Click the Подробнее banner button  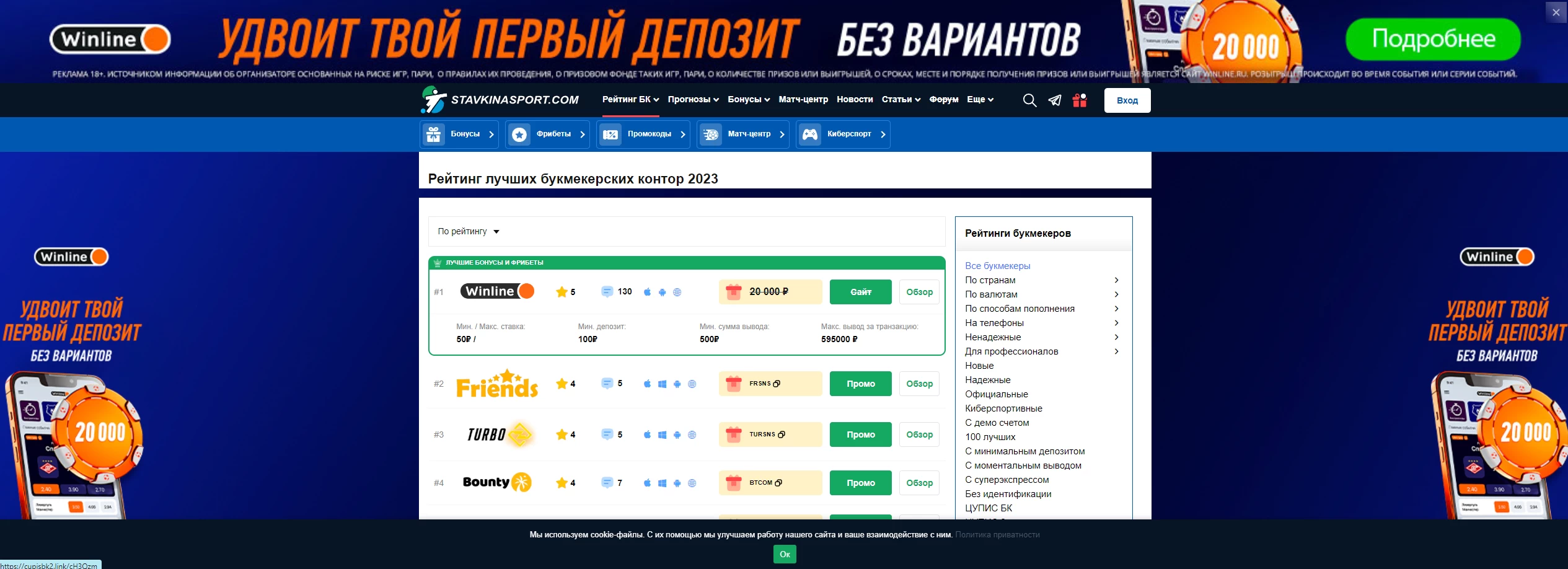1434,39
